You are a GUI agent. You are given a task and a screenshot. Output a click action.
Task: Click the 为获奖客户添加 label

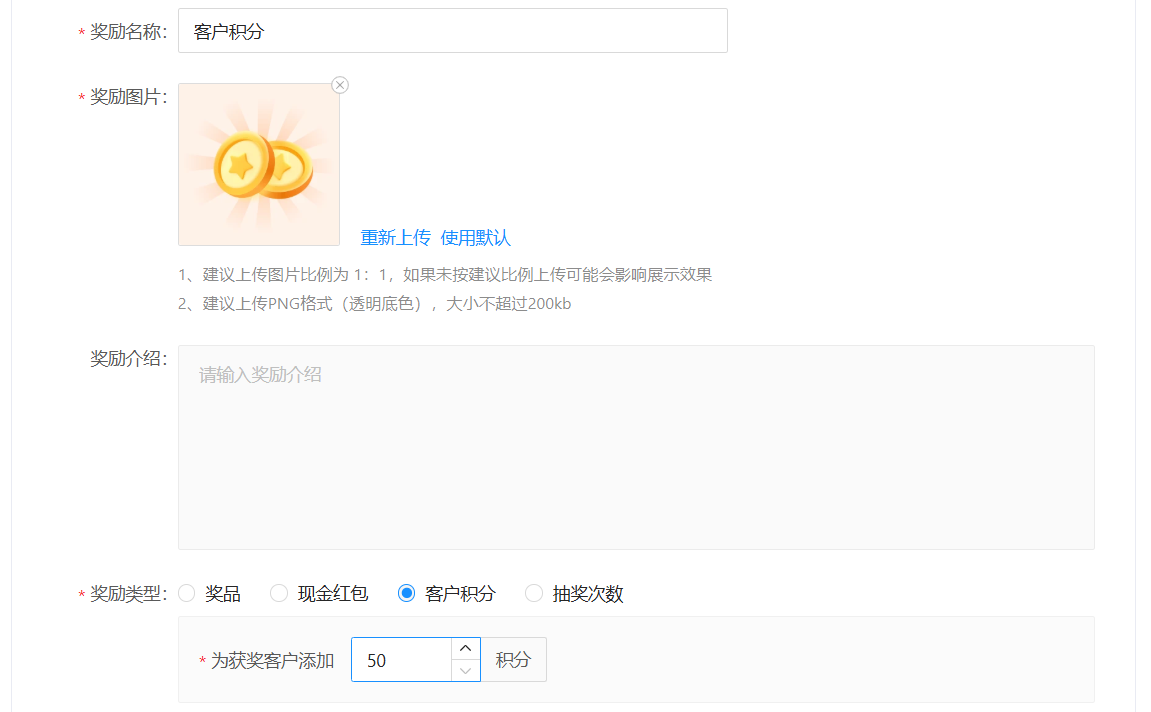click(x=272, y=661)
